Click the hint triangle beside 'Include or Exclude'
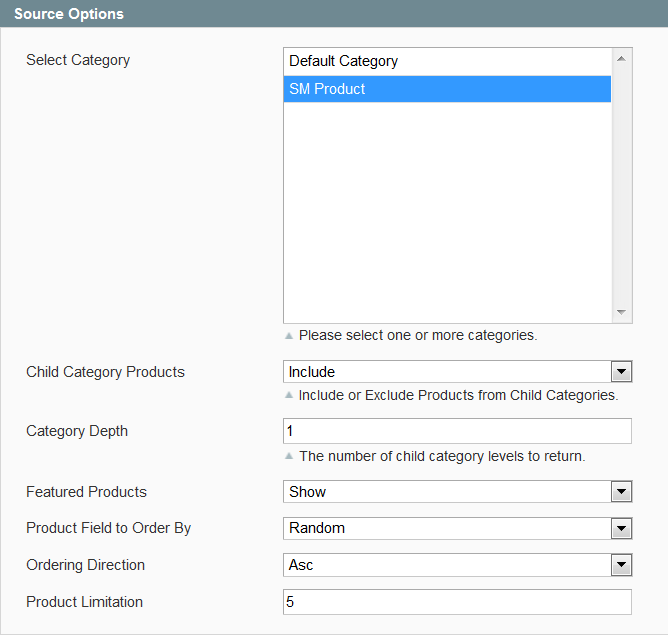 click(x=289, y=395)
